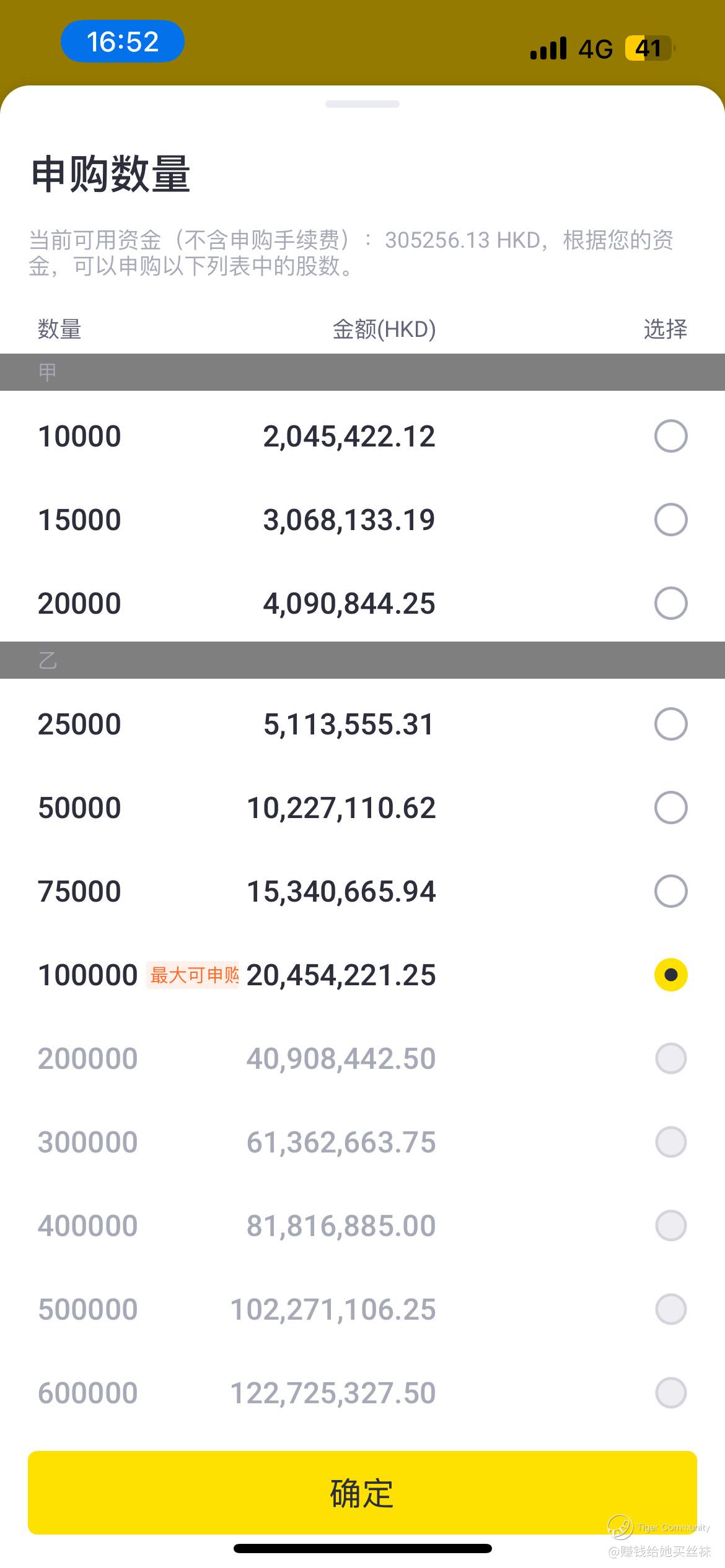Tap the sheet drag handle bar
This screenshot has width=725, height=1568.
click(x=362, y=104)
